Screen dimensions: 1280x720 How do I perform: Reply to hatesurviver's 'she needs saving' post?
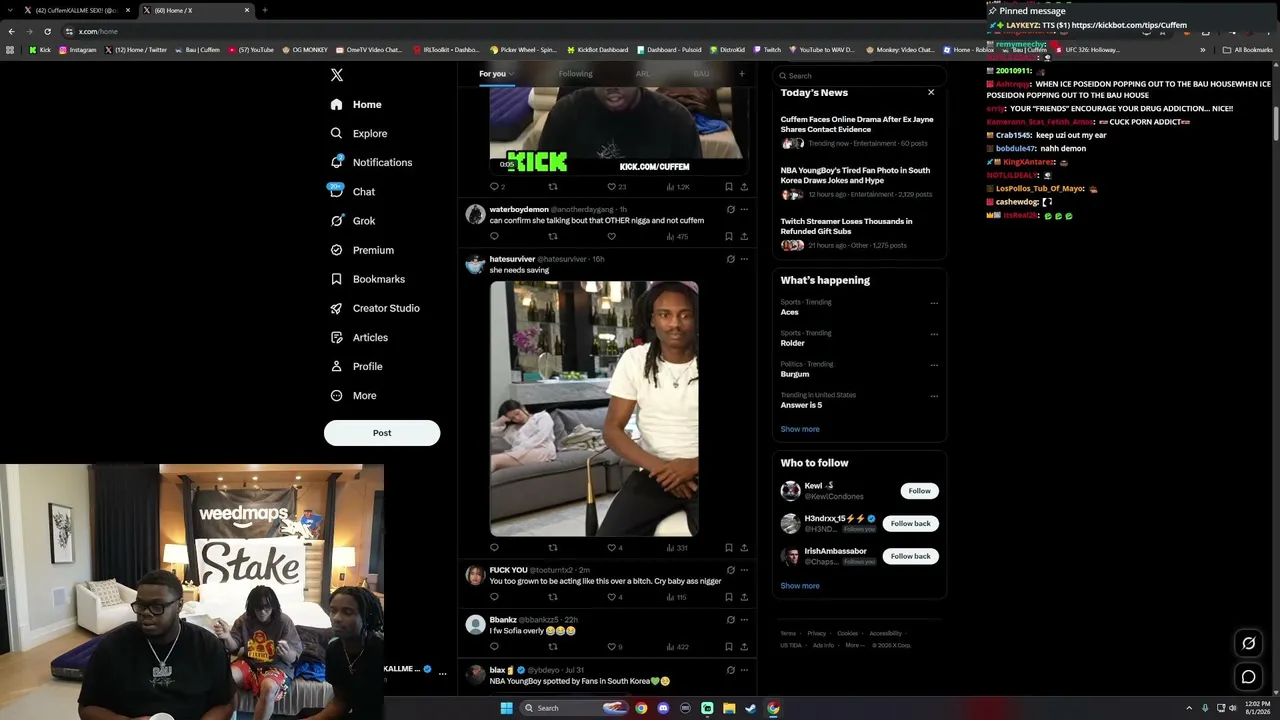pyautogui.click(x=494, y=548)
